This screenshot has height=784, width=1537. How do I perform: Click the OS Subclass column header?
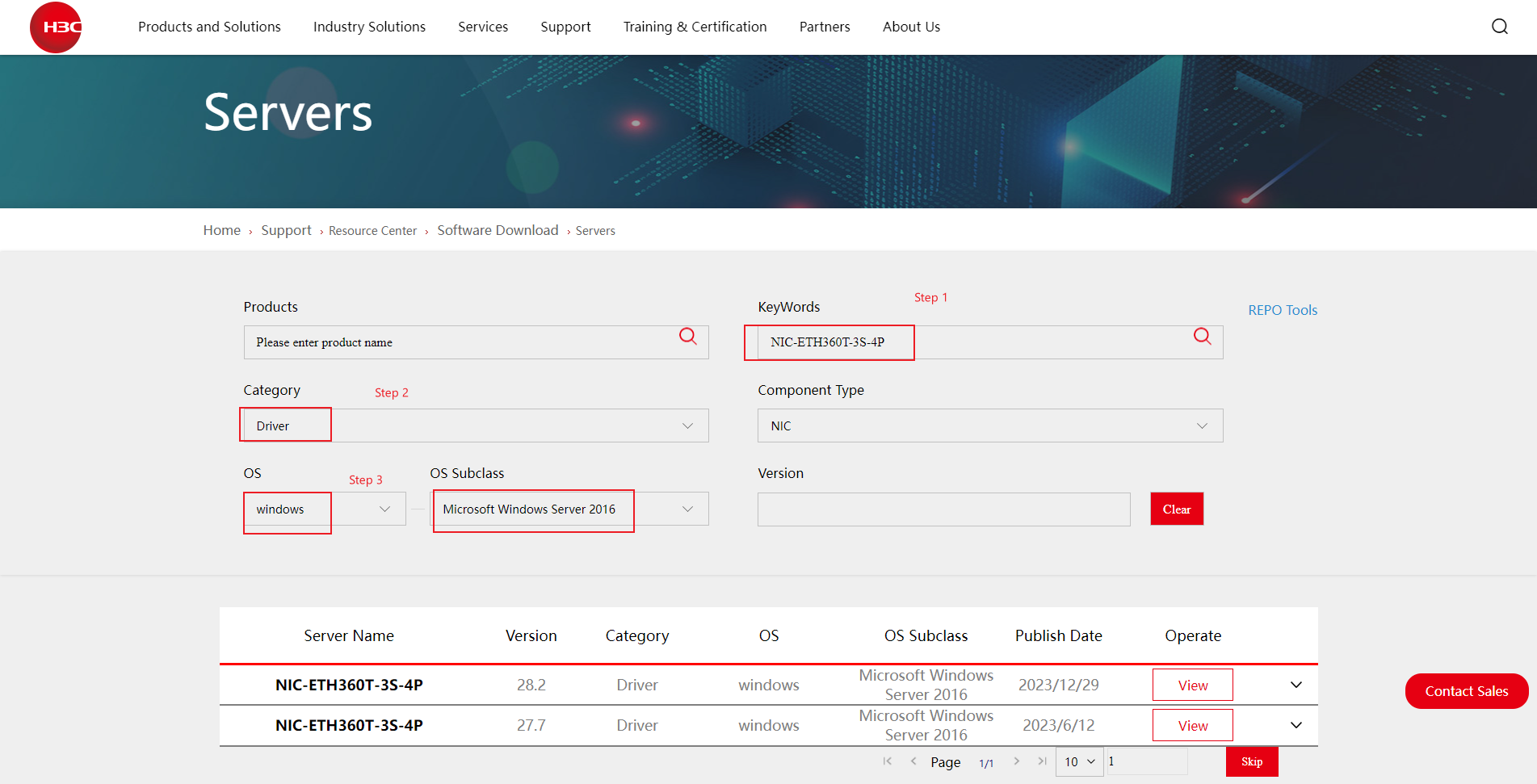(x=926, y=635)
